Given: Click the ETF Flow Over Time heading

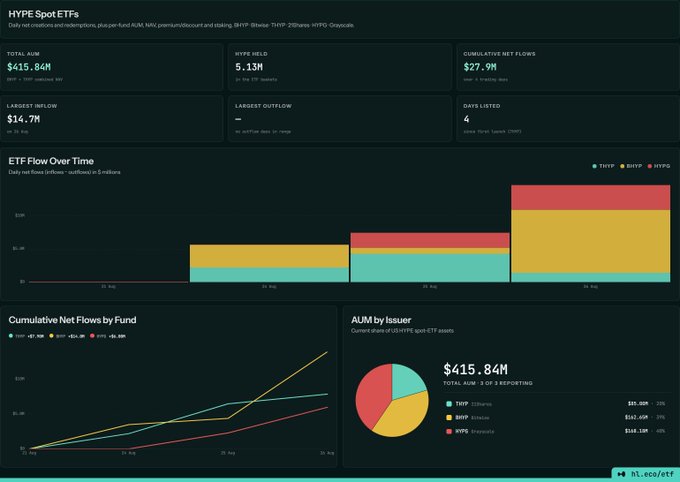Looking at the screenshot, I should click(51, 161).
